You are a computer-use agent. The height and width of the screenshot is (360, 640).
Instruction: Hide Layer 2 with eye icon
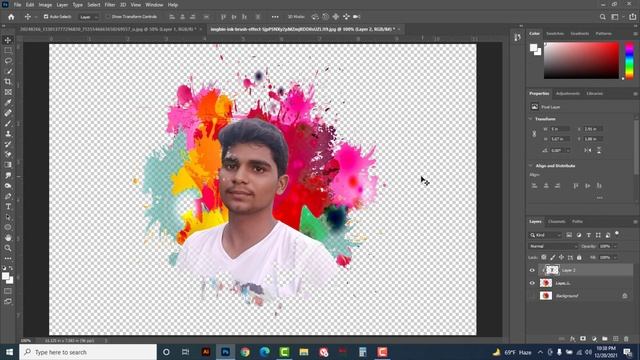click(532, 270)
